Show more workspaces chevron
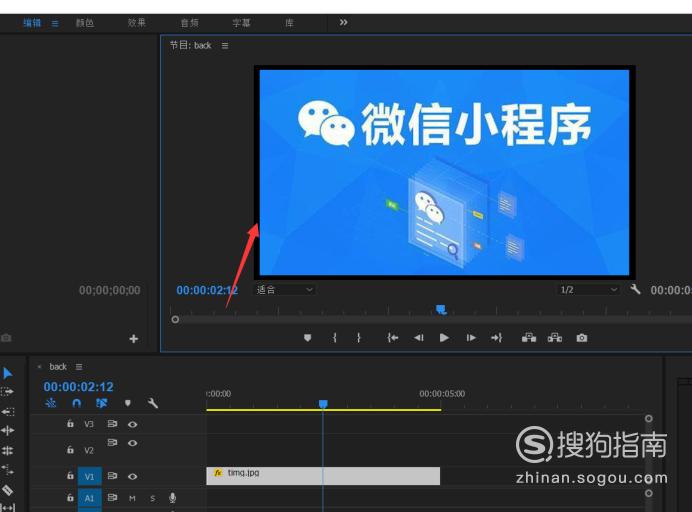Viewport: 692px width, 512px height. 343,22
